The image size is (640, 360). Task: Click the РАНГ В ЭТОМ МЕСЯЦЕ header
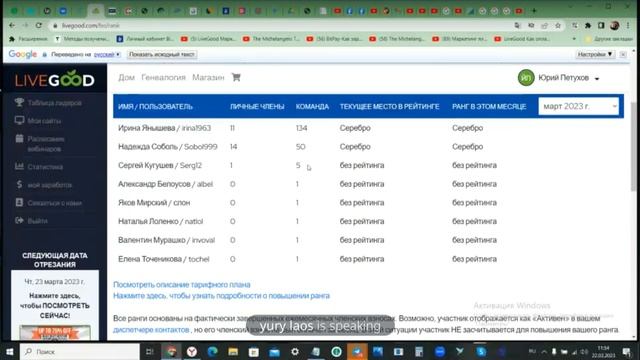click(489, 107)
